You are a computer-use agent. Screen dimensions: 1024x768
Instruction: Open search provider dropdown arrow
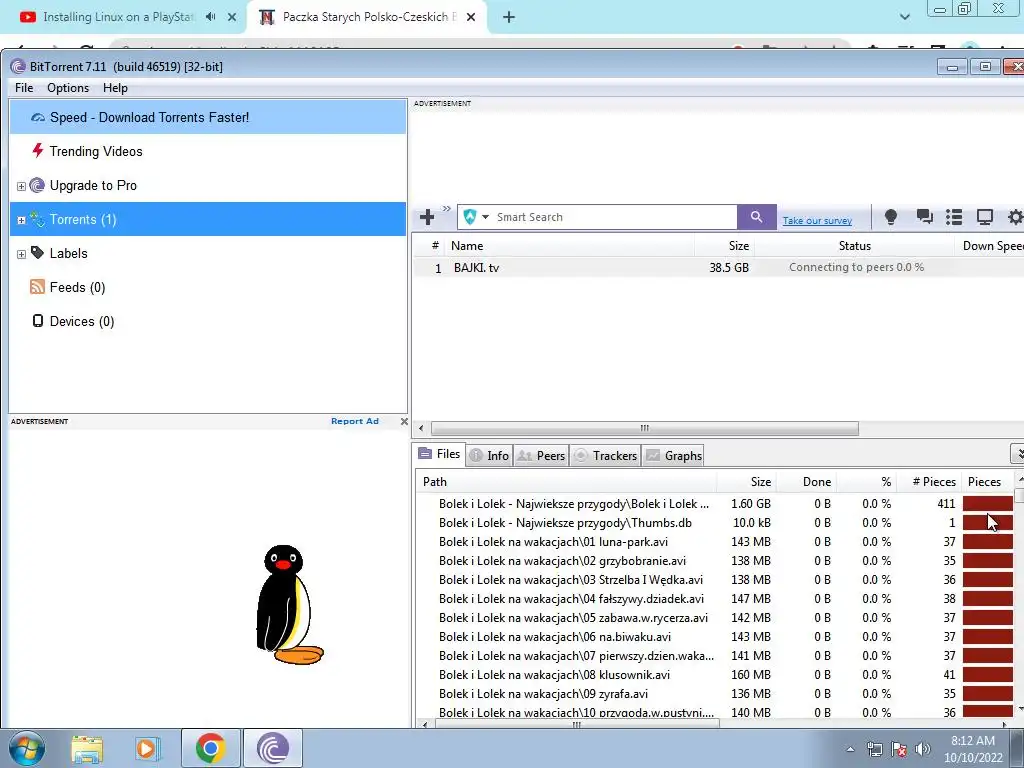click(485, 217)
